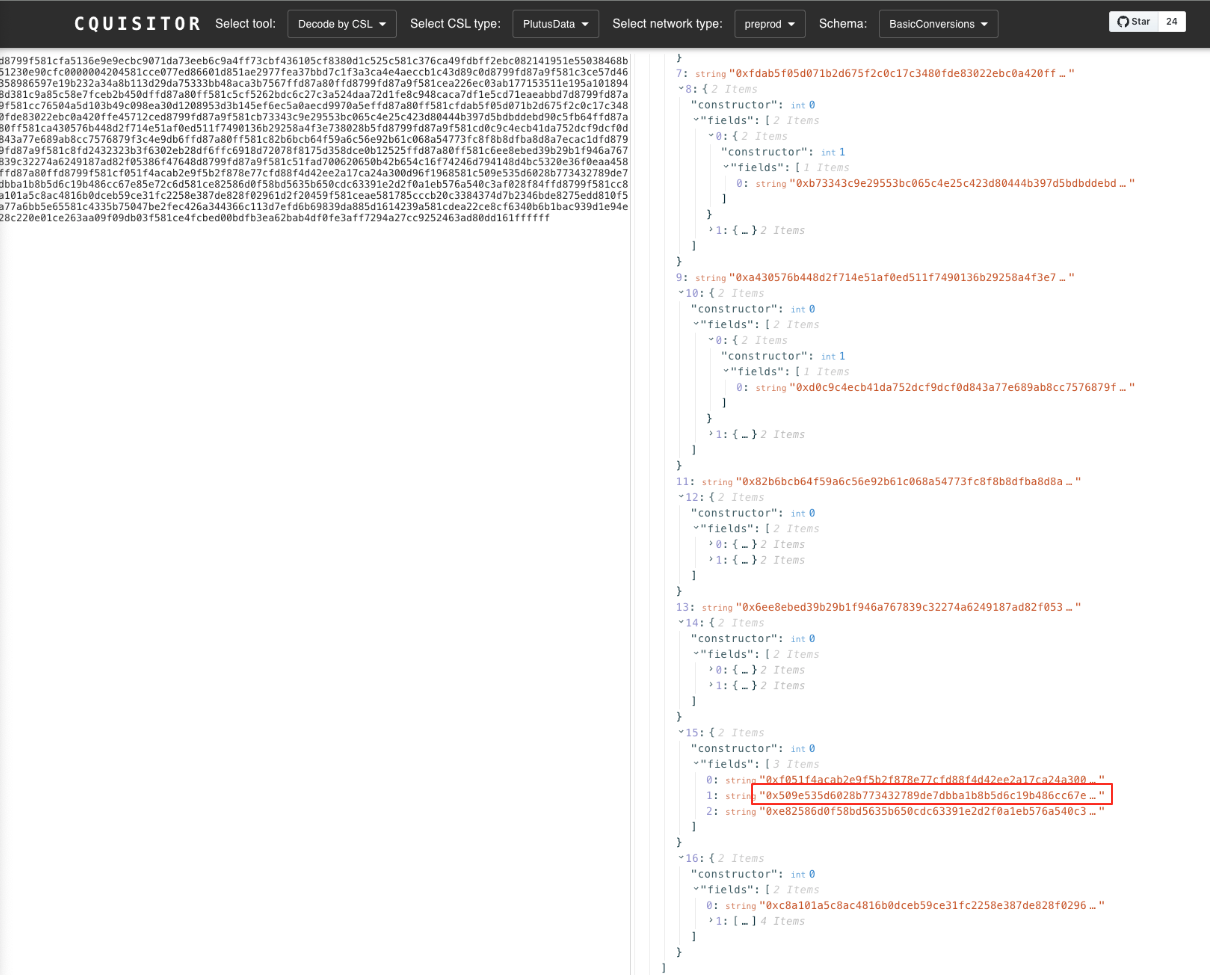Click the GitHub Star button
The width and height of the screenshot is (1210, 975).
[1134, 22]
